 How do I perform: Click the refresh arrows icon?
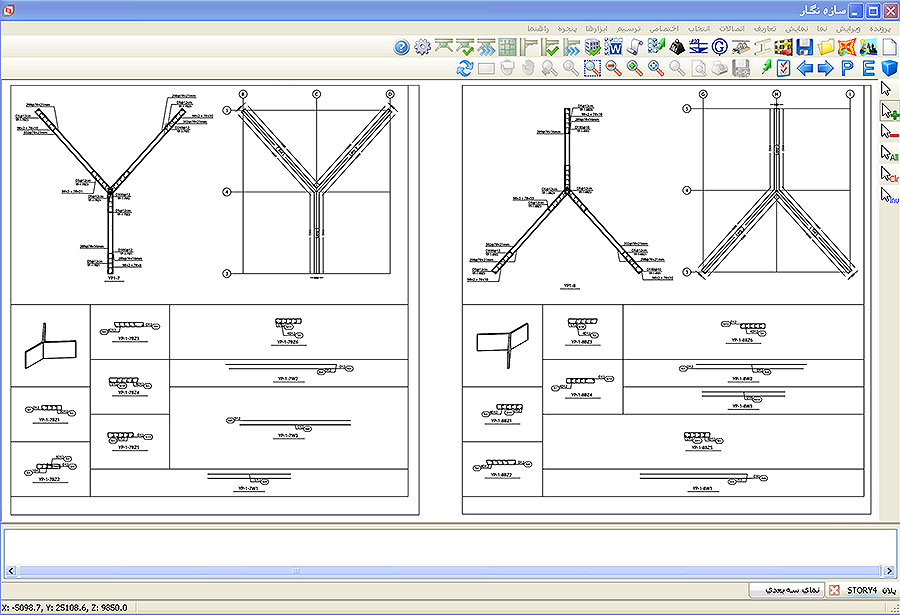click(x=465, y=68)
